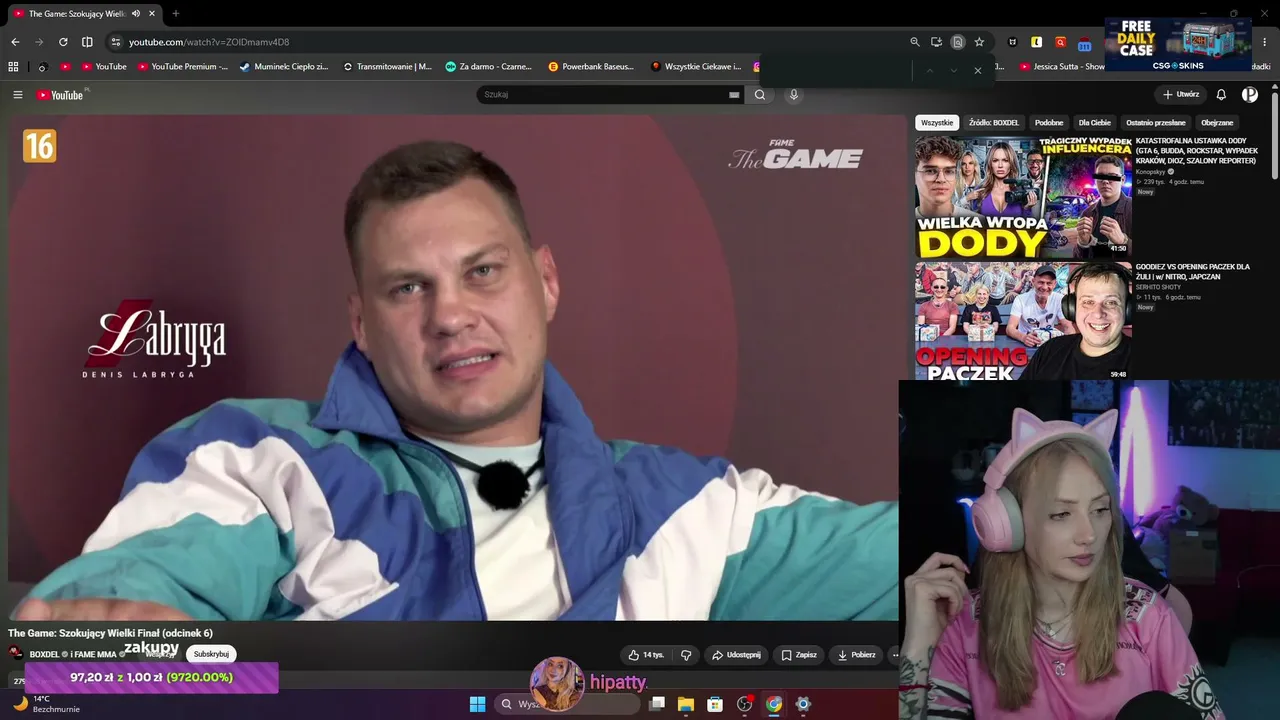Open the YouTube account avatar menu
Viewport: 1280px width, 720px height.
(x=1250, y=95)
